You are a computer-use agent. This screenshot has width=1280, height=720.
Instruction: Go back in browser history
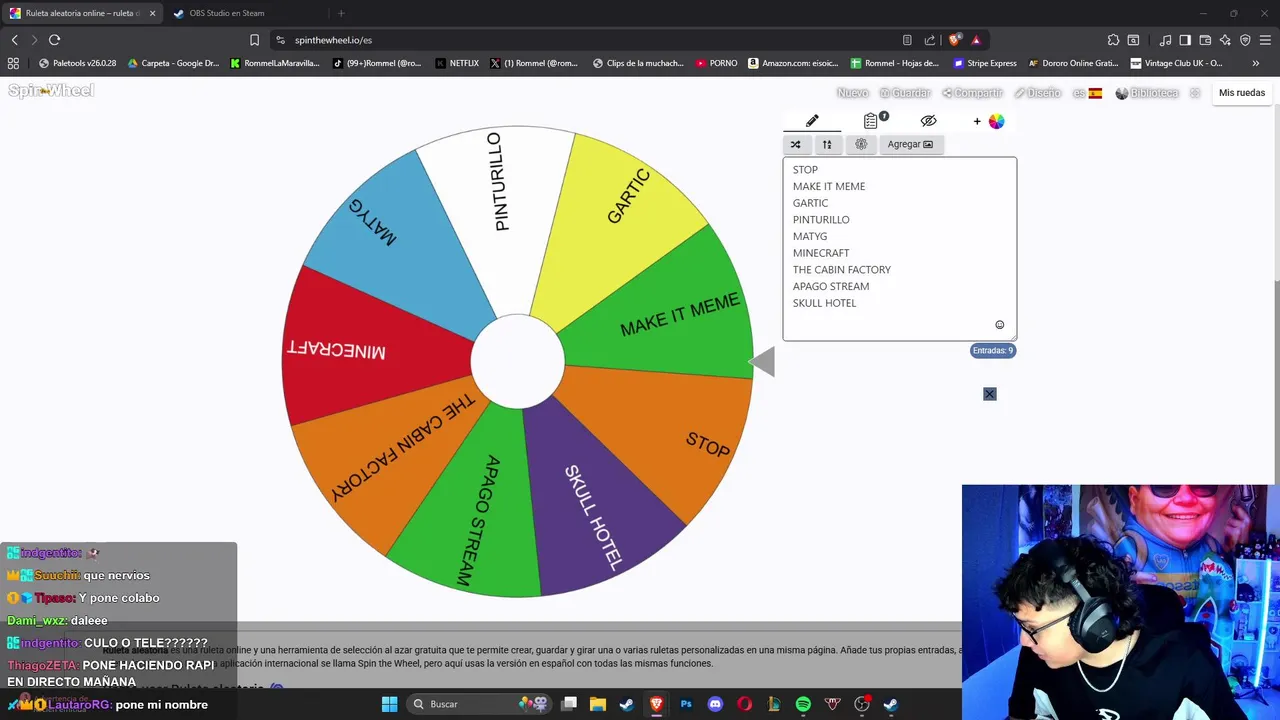click(14, 40)
